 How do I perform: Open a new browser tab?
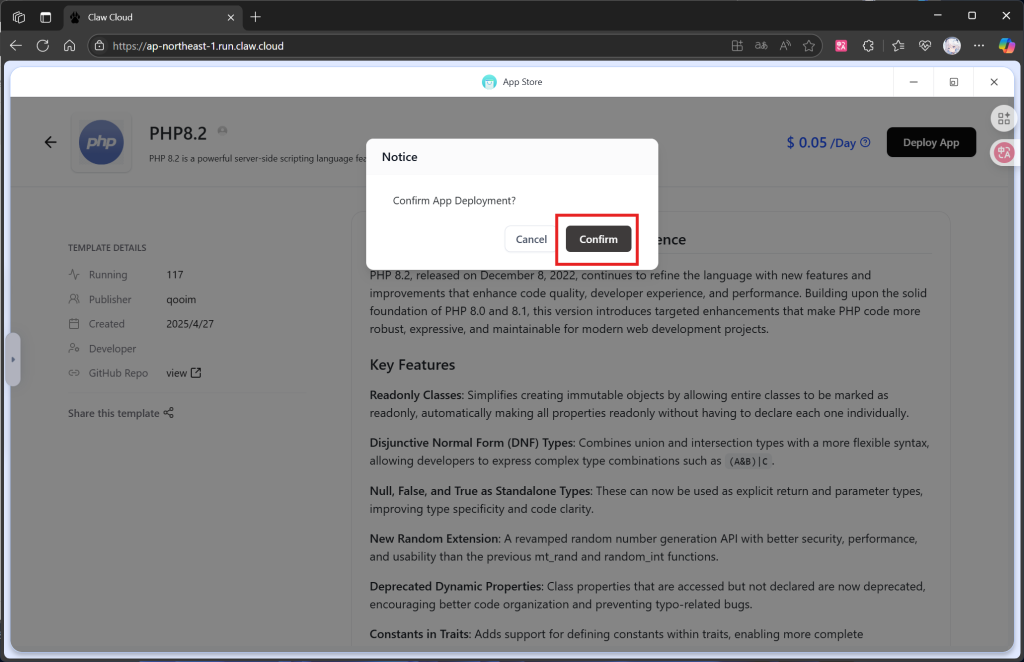pos(255,17)
